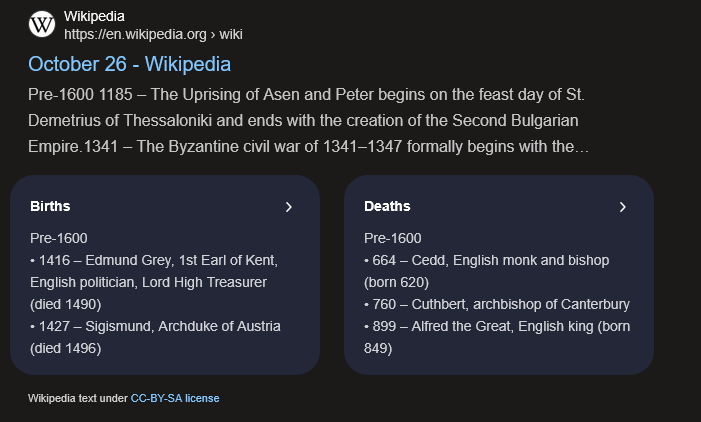This screenshot has width=701, height=422.
Task: Expand the Births card chevron arrow
Action: click(x=288, y=207)
